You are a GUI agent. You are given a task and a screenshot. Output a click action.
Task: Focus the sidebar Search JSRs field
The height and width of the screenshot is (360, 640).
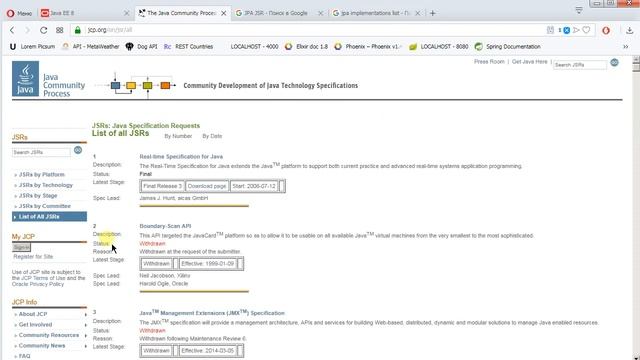coord(41,152)
